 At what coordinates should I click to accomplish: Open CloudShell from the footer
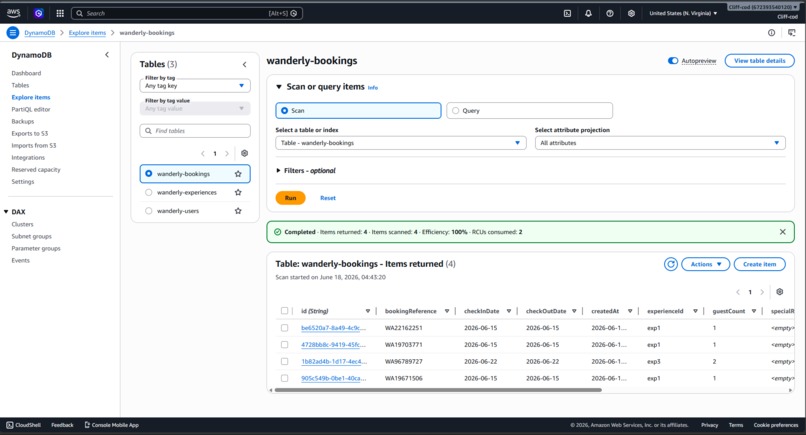click(x=24, y=425)
